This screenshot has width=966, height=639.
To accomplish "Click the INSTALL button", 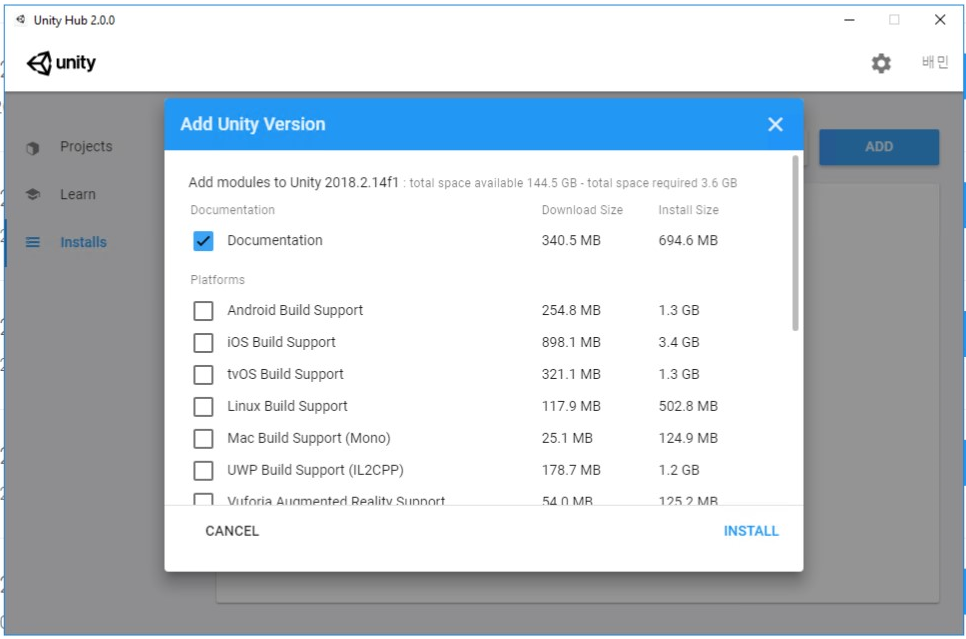I will [x=751, y=531].
